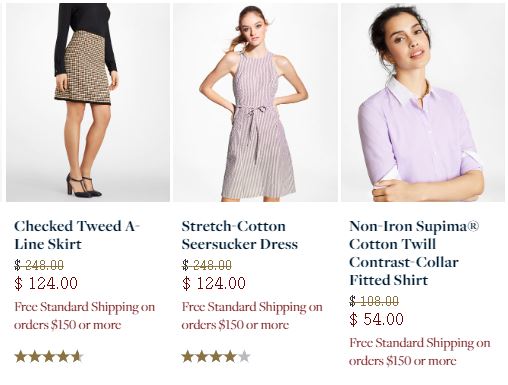Click the Non-Iron Supima Cotton Twill shirt title
508x385 pixels.
coord(414,253)
